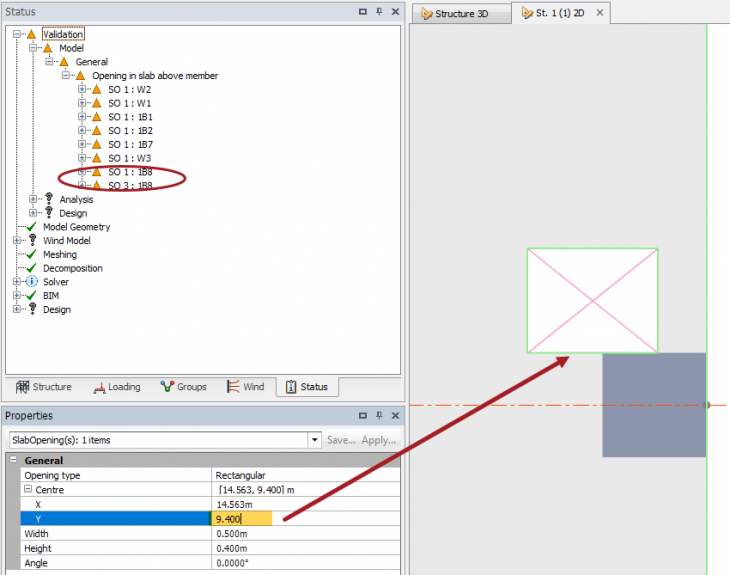The height and width of the screenshot is (575, 730).
Task: Collapse Opening in slab above member node
Action: (x=66, y=75)
